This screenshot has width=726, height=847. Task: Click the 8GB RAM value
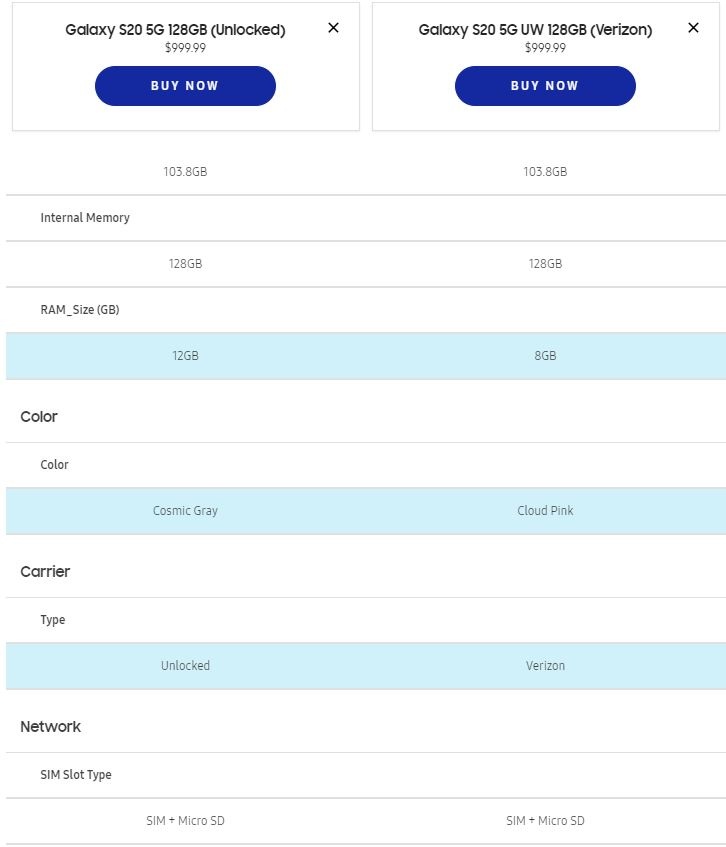(545, 356)
